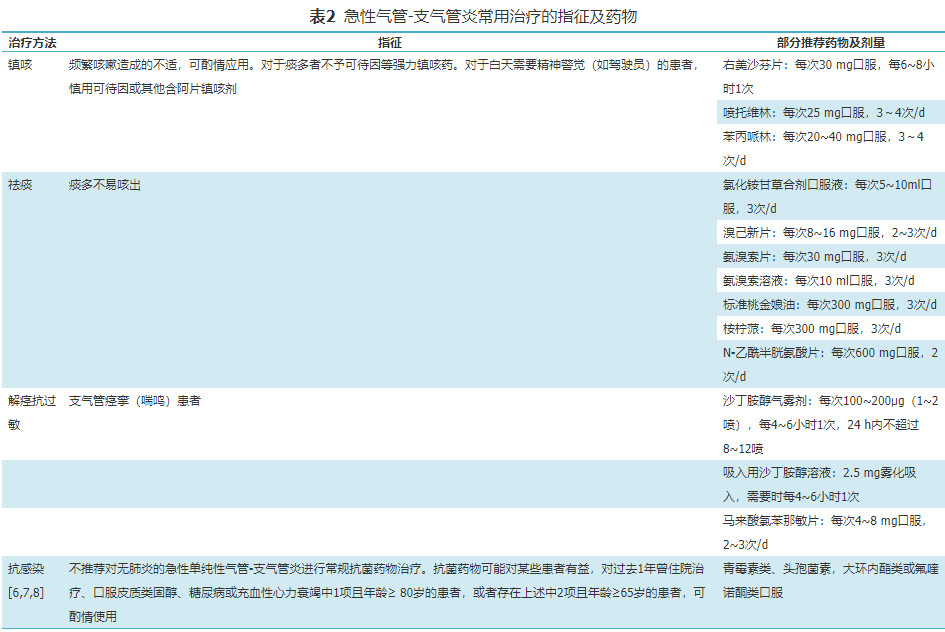Click the 马来酸氯苯那敏片 dosage entry
The width and height of the screenshot is (945, 632).
point(829,531)
